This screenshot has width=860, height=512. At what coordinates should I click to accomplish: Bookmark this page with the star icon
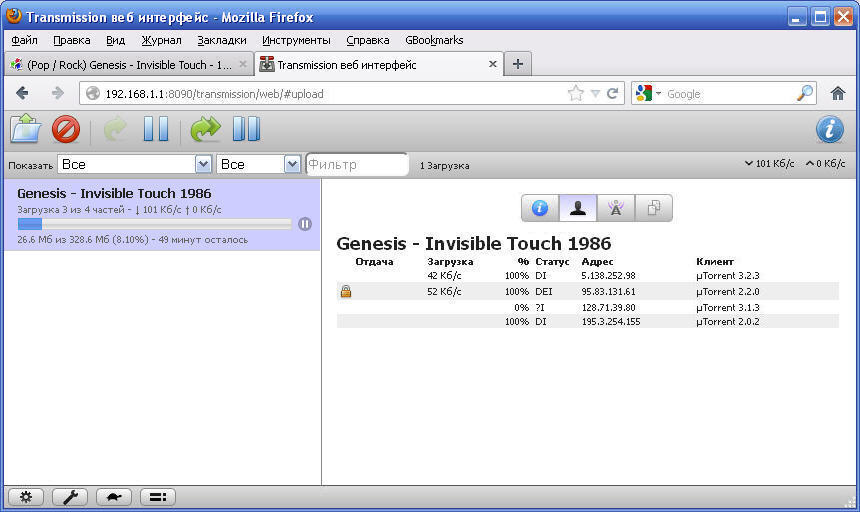pos(575,93)
